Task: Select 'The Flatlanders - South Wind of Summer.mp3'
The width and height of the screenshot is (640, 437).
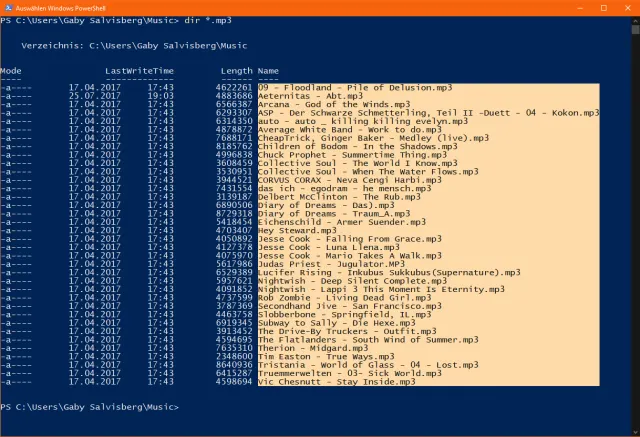Action: tap(368, 340)
